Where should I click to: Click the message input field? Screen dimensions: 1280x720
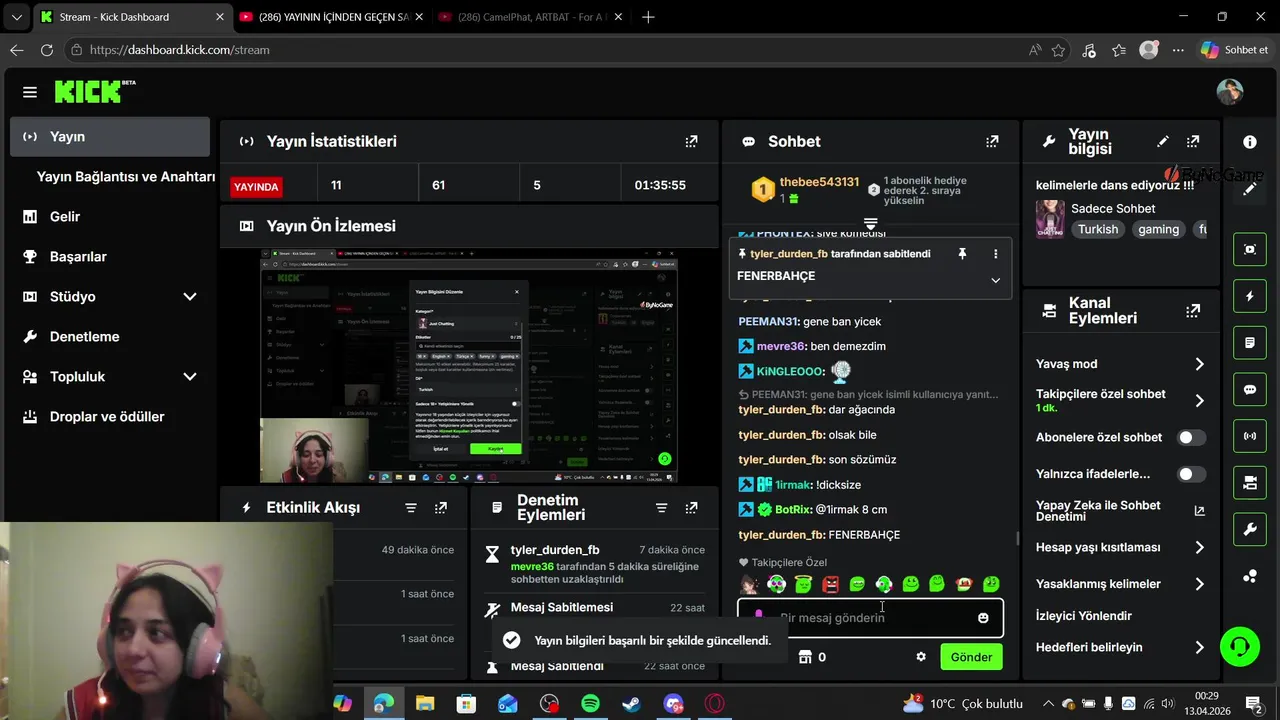[870, 618]
